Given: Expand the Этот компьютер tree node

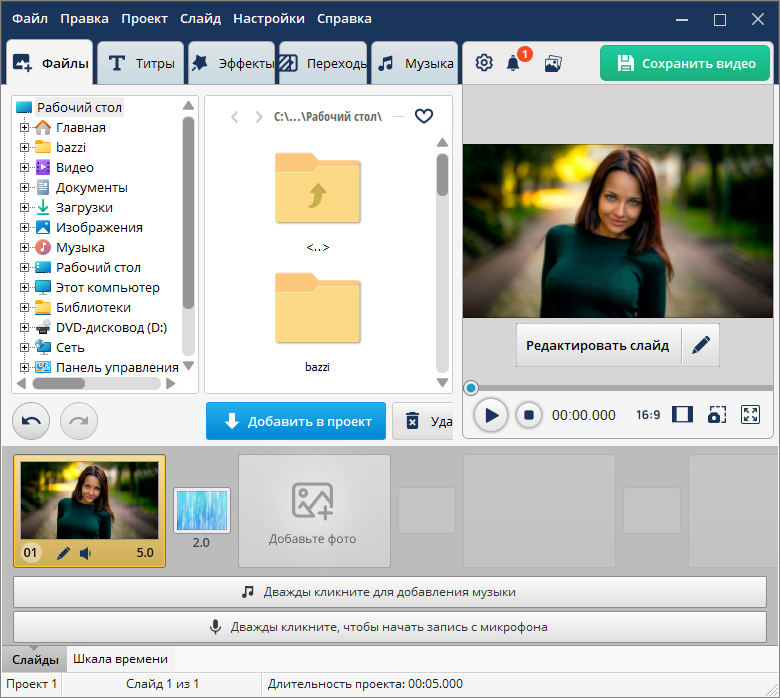Looking at the screenshot, I should (x=25, y=288).
